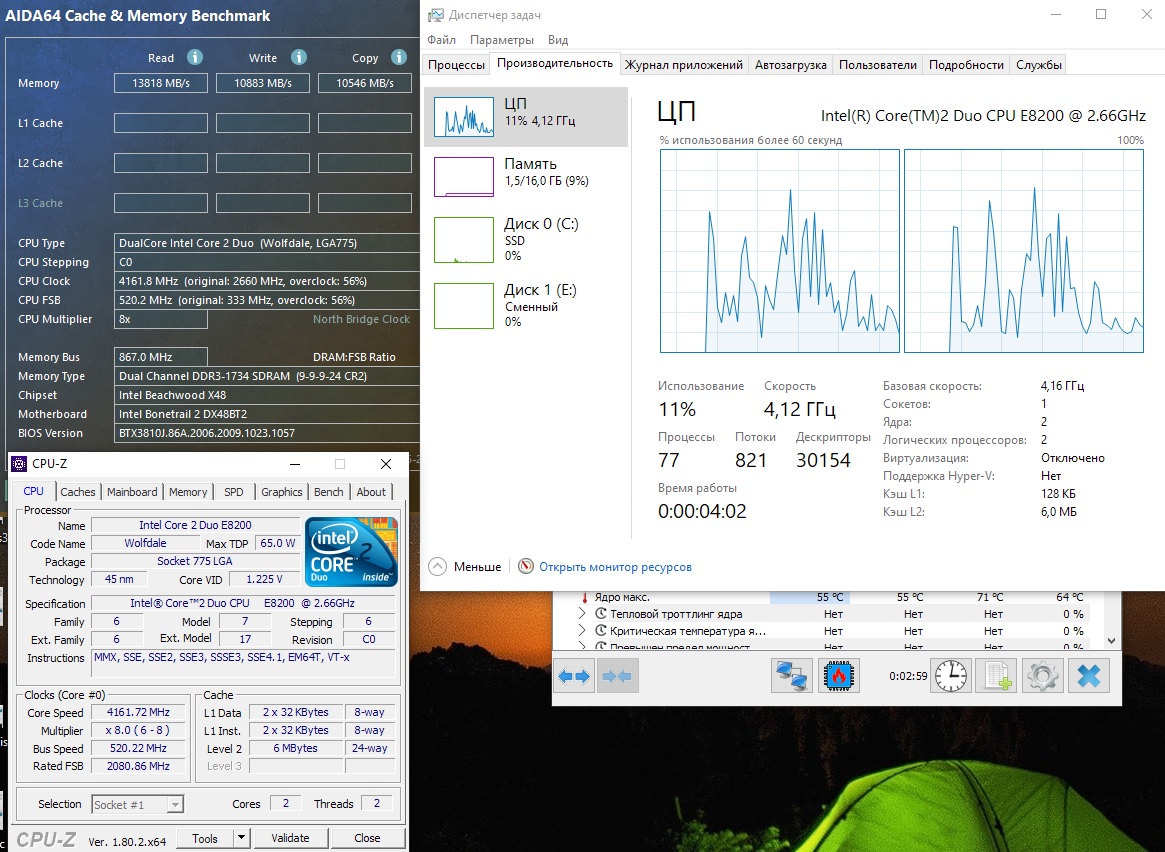Switch to the Автозагрузка tab
Screen dimensions: 1165x852
point(791,65)
